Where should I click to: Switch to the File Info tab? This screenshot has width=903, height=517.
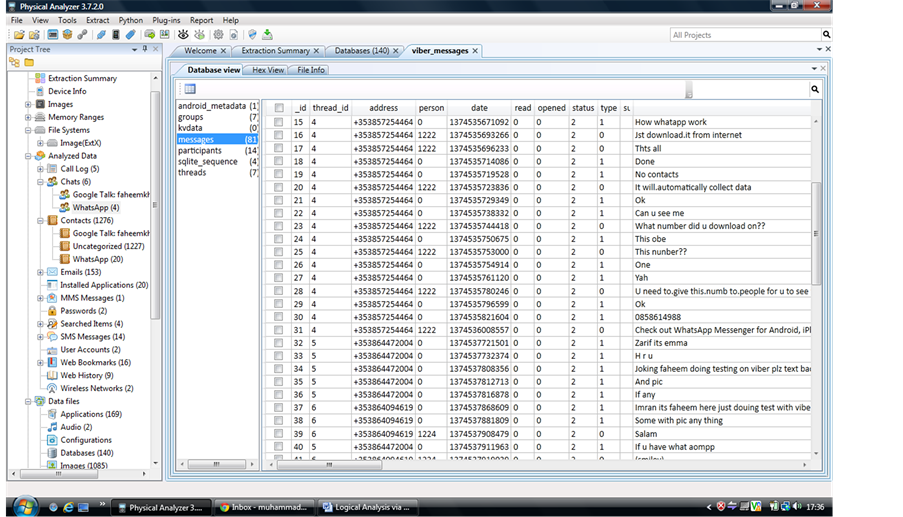click(310, 70)
